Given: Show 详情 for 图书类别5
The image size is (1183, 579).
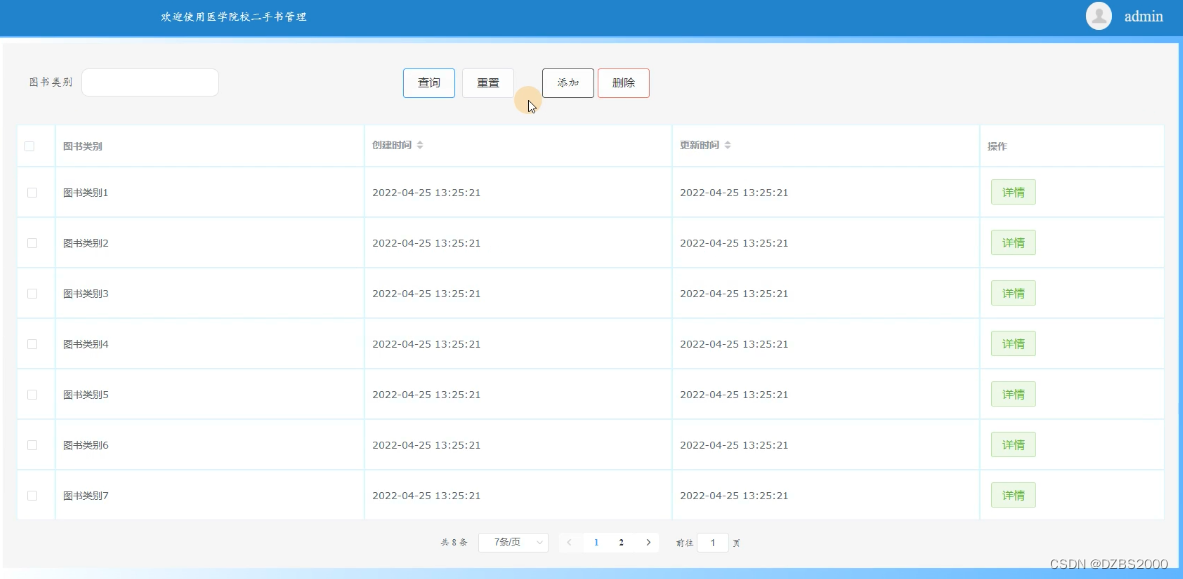Looking at the screenshot, I should pyautogui.click(x=1012, y=394).
